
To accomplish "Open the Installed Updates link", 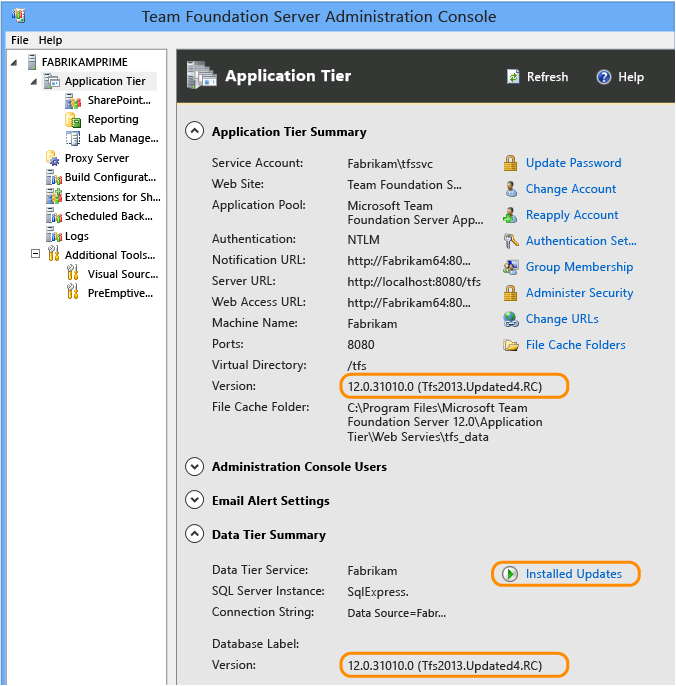I will [574, 574].
